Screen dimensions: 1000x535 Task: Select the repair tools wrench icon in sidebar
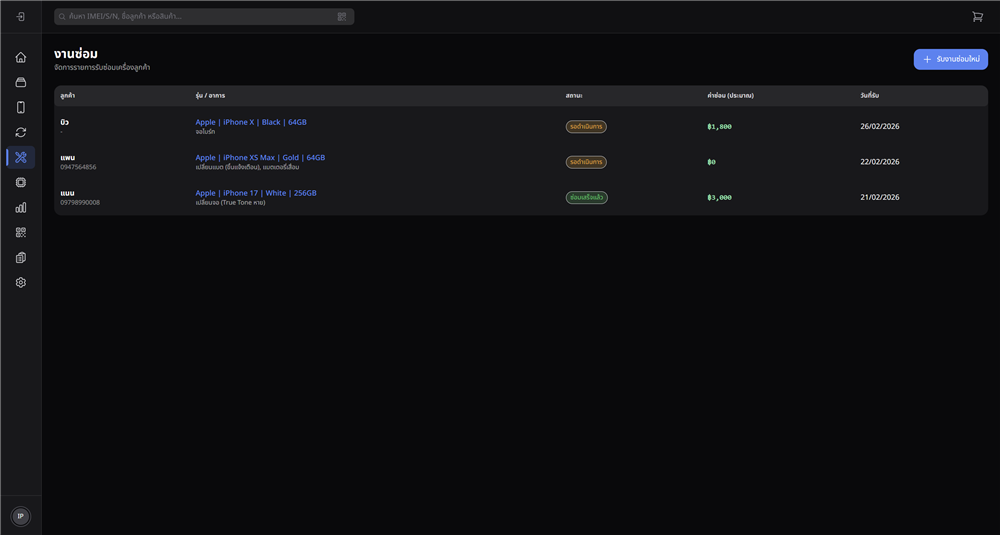pyautogui.click(x=20, y=158)
